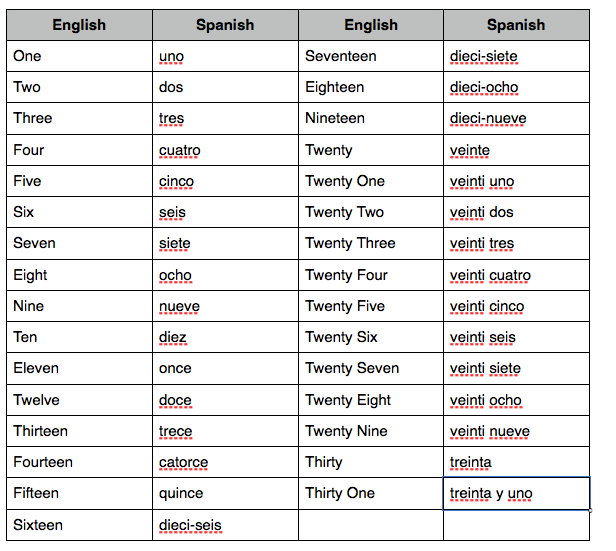The height and width of the screenshot is (551, 616).
Task: Place cursor in the "dieci-seis" cell
Action: (x=190, y=525)
